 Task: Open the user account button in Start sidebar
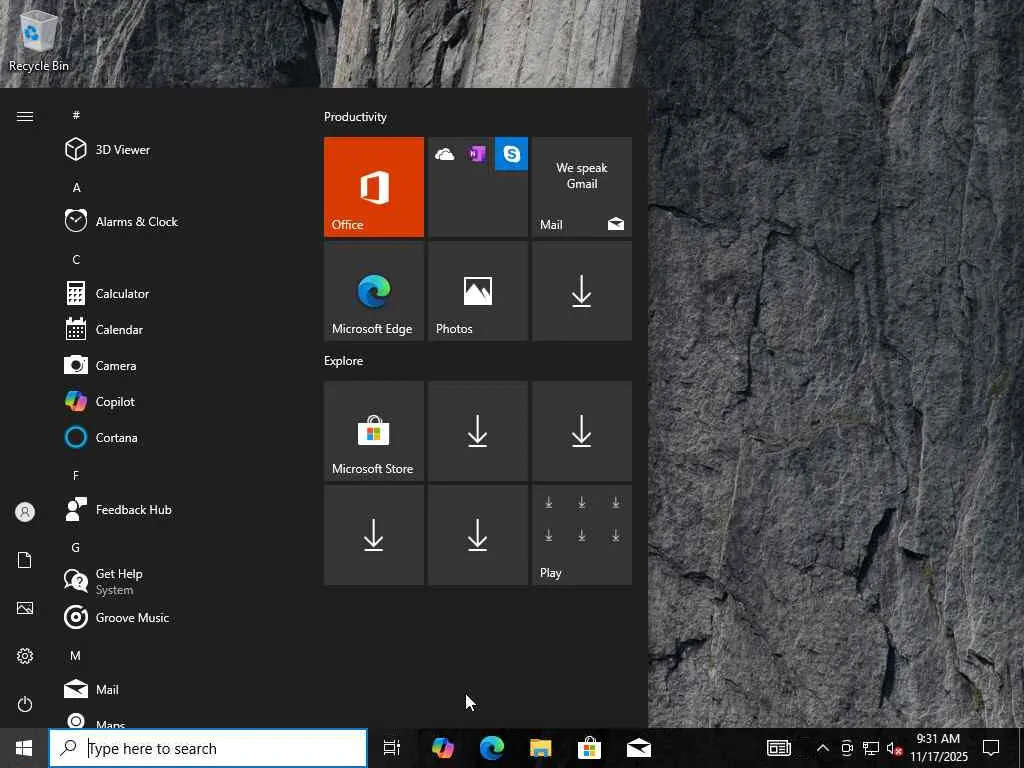[25, 512]
